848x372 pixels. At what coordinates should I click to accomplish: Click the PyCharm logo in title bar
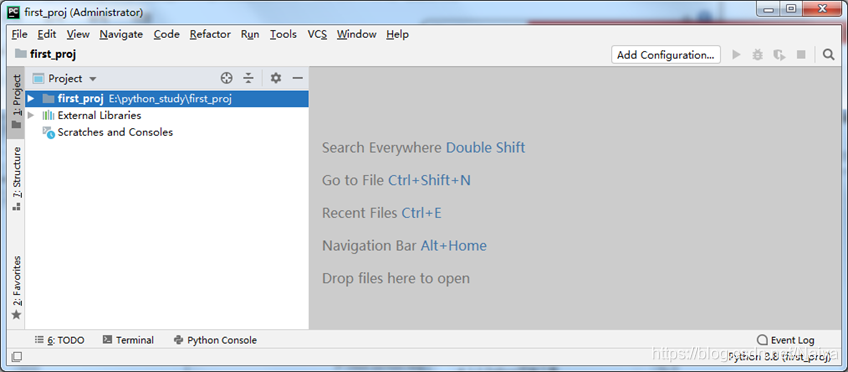(x=14, y=11)
